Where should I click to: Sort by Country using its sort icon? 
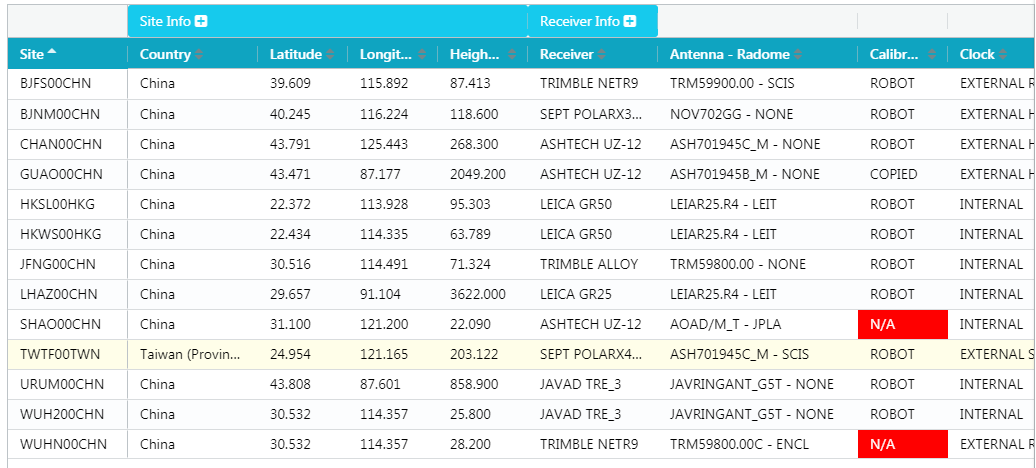199,54
